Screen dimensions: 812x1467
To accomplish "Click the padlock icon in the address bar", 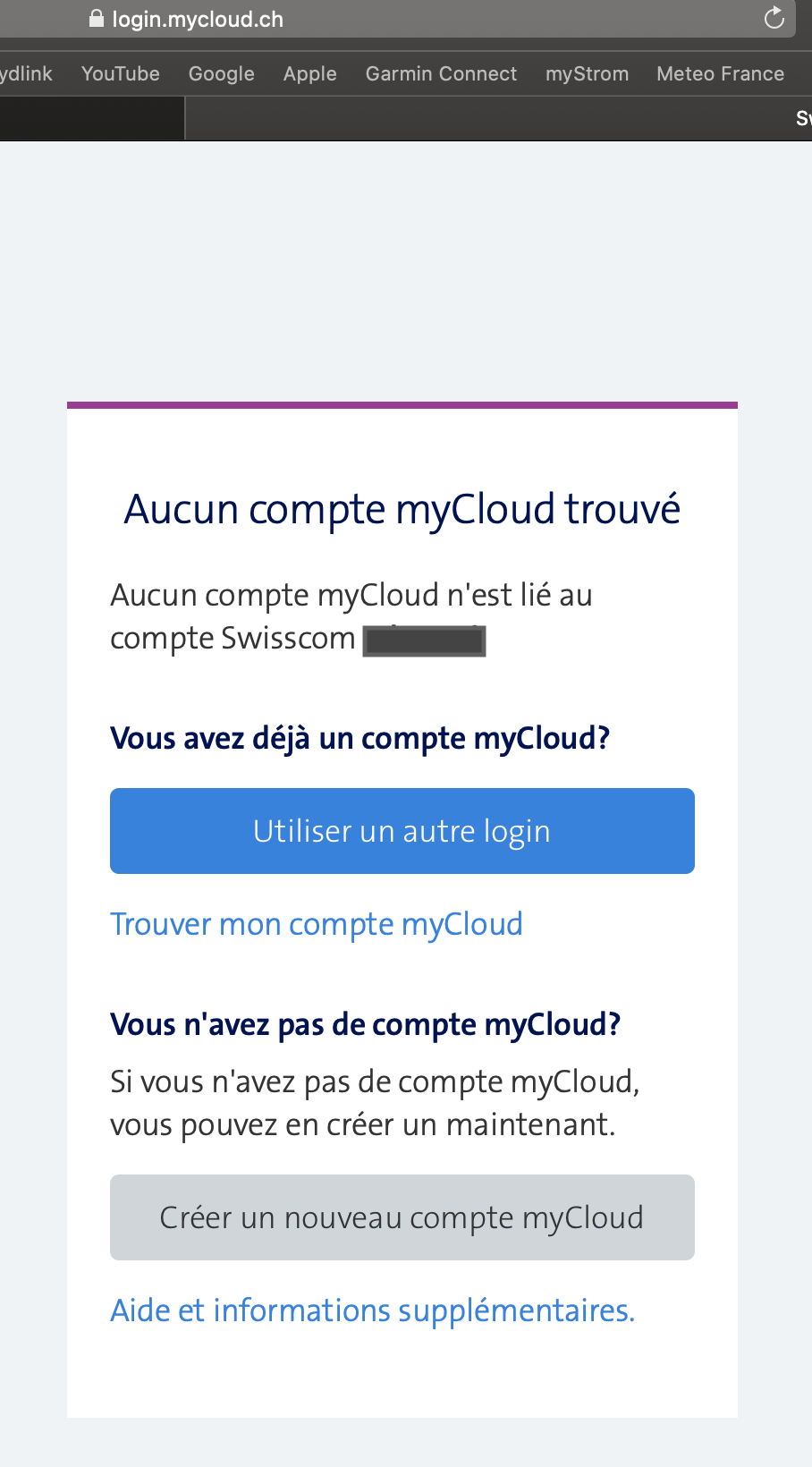I will pyautogui.click(x=95, y=18).
